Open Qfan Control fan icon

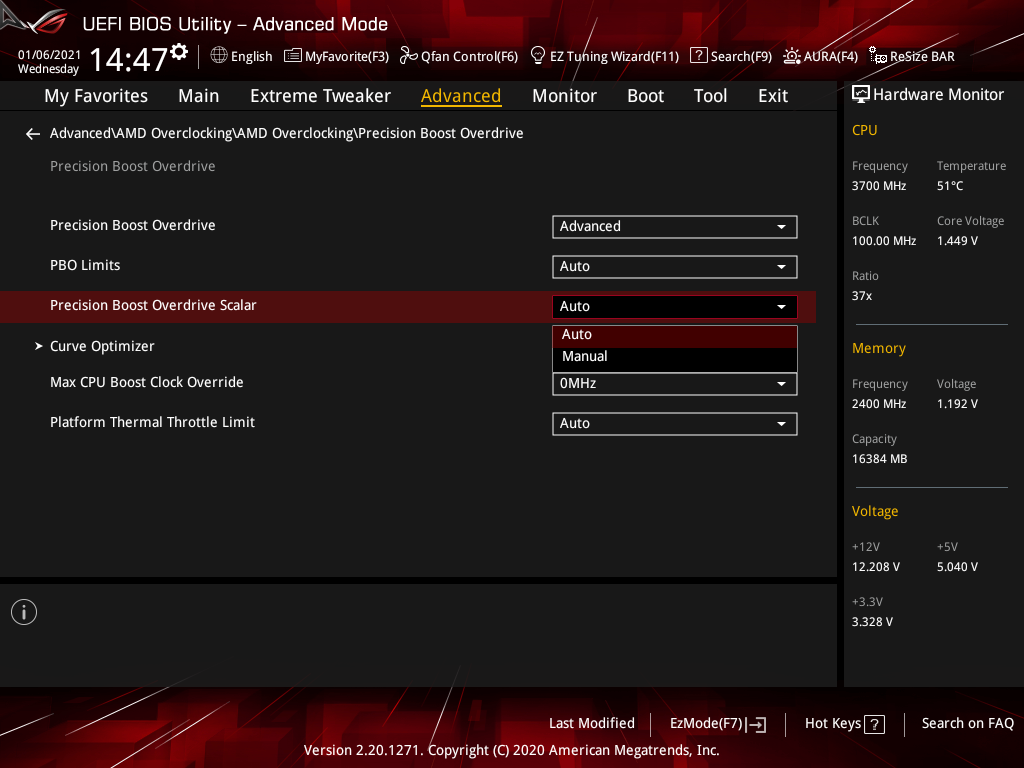click(x=408, y=56)
